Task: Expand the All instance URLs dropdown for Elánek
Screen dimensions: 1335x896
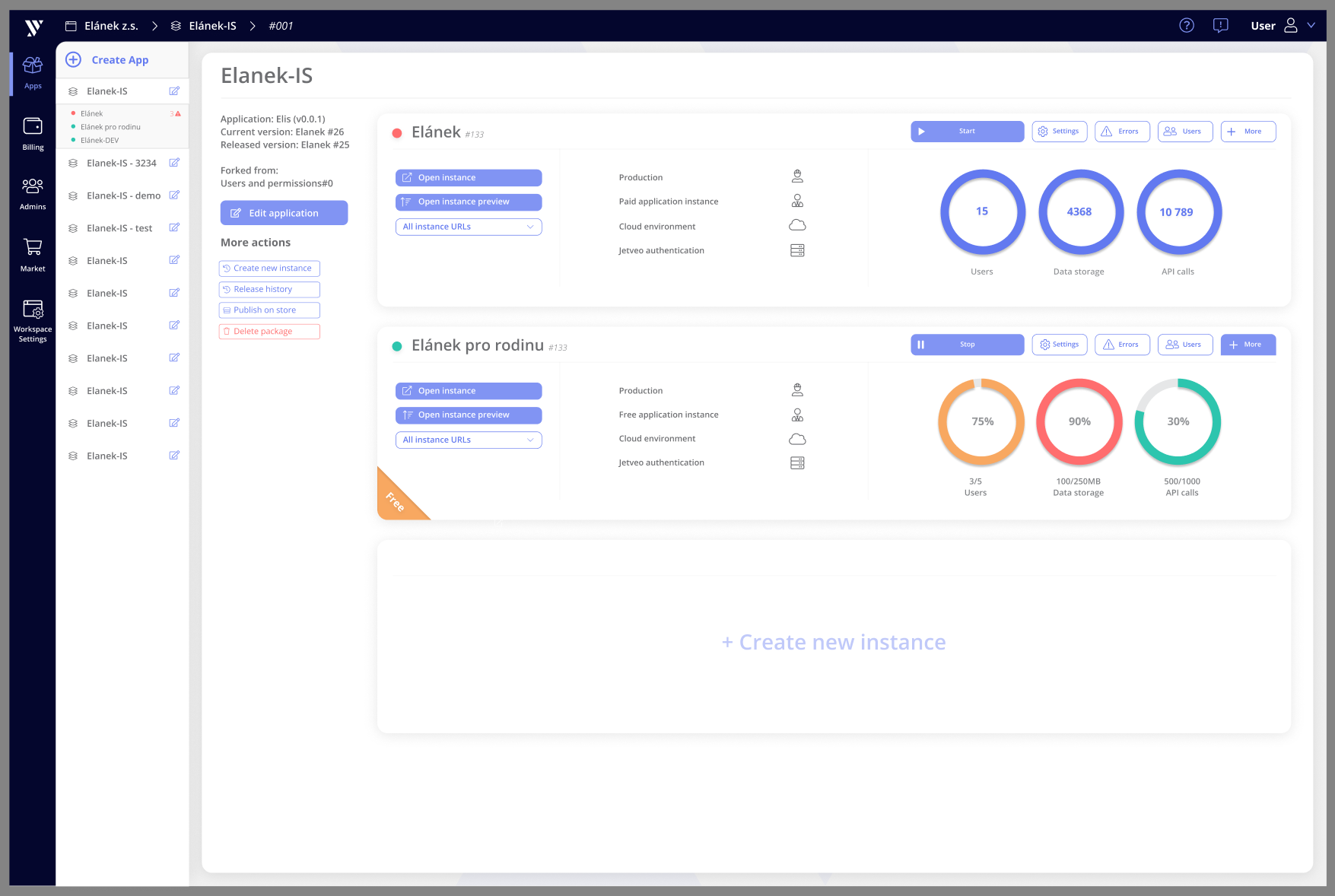Action: pyautogui.click(x=468, y=226)
